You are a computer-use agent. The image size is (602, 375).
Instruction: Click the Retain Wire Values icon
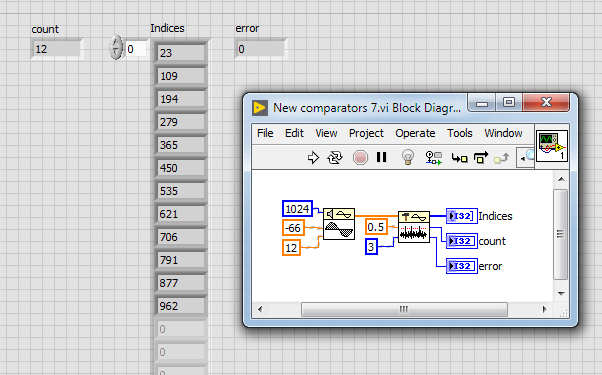tap(434, 157)
